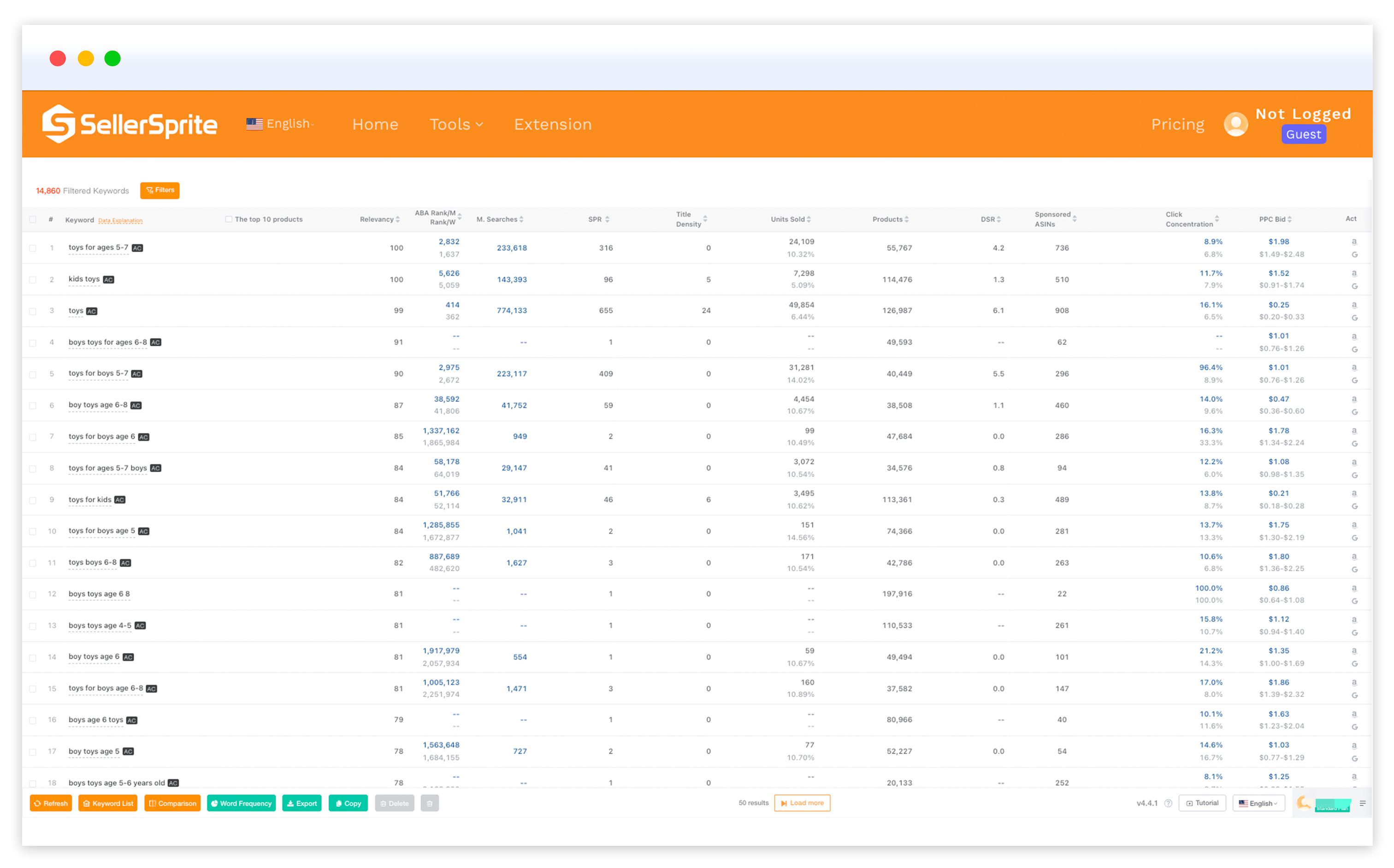Screen dimensions: 1394x868
Task: Open Google search icon for 'kids toys' row
Action: 1354,286
